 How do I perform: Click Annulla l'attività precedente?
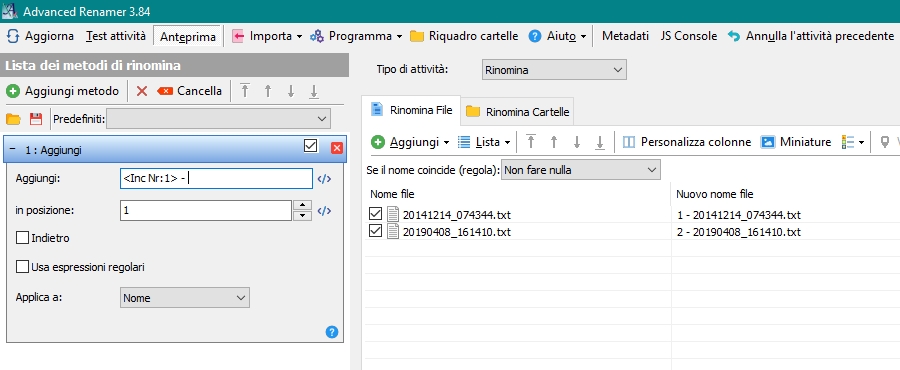click(x=810, y=36)
